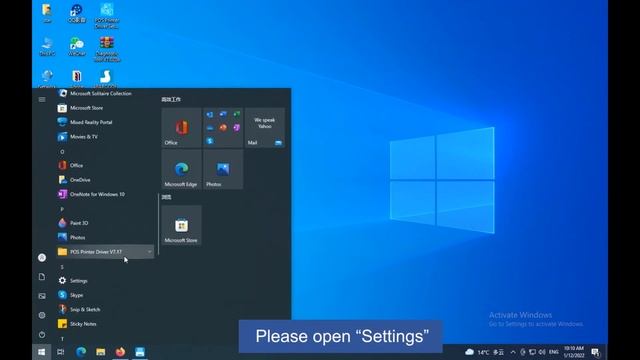Select the WinRAR archive desktop icon
This screenshot has height=360, width=640.
click(107, 49)
